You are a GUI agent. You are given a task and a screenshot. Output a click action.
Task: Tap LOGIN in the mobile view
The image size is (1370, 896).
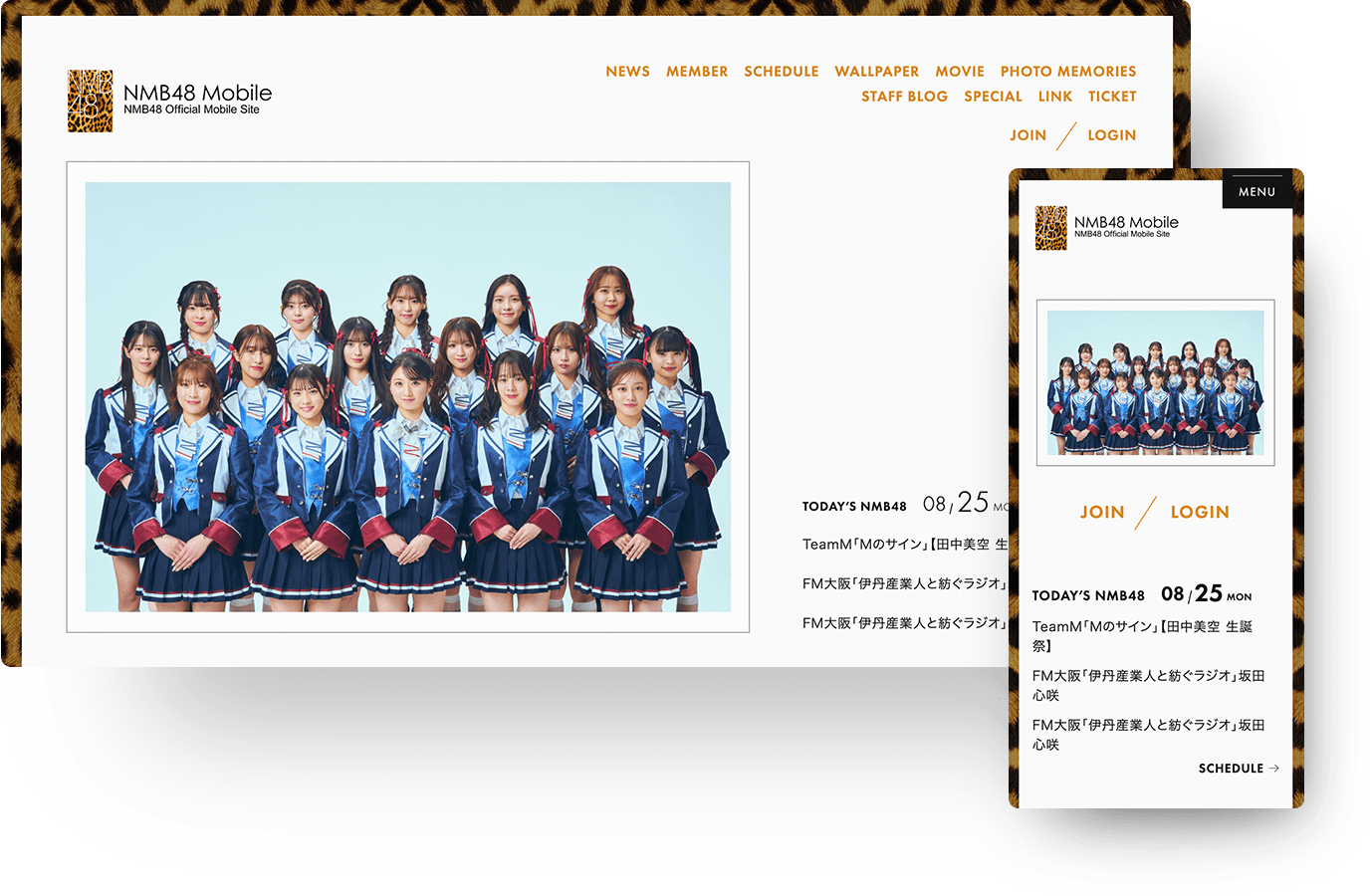(1200, 512)
